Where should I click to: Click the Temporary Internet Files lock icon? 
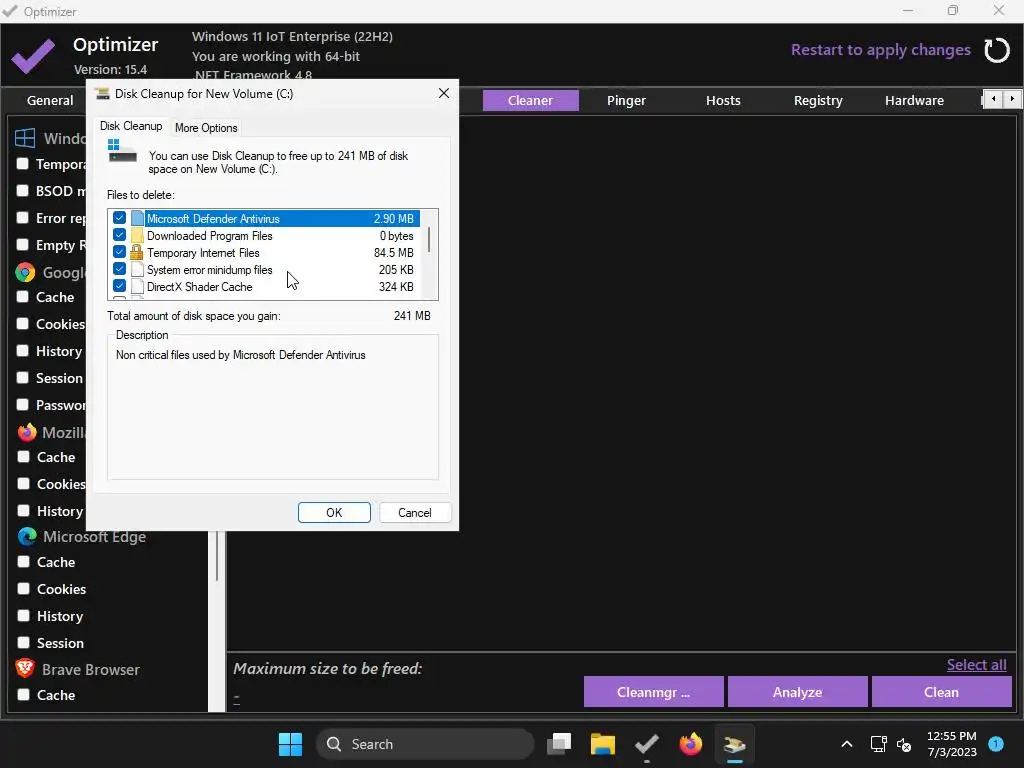click(x=136, y=252)
